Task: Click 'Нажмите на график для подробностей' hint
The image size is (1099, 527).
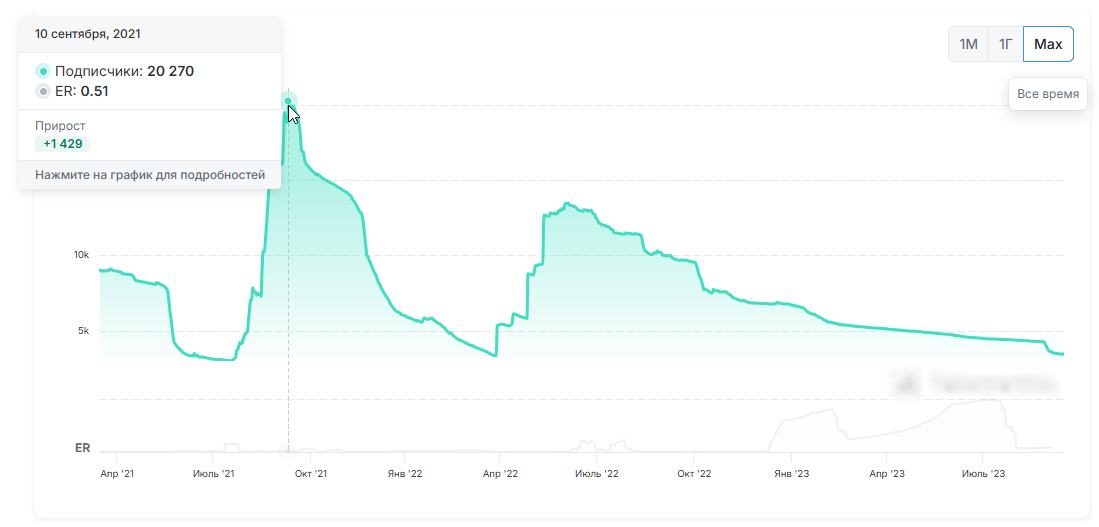Action: [150, 175]
